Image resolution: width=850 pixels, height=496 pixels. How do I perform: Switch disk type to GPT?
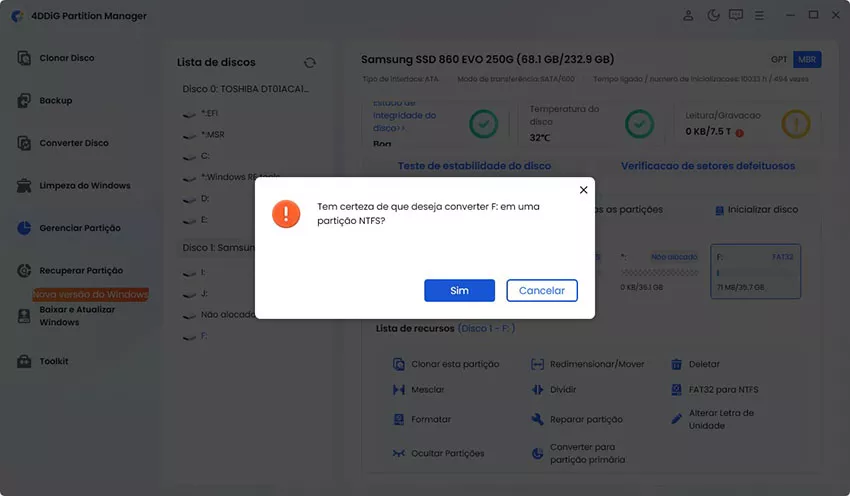[x=779, y=60]
